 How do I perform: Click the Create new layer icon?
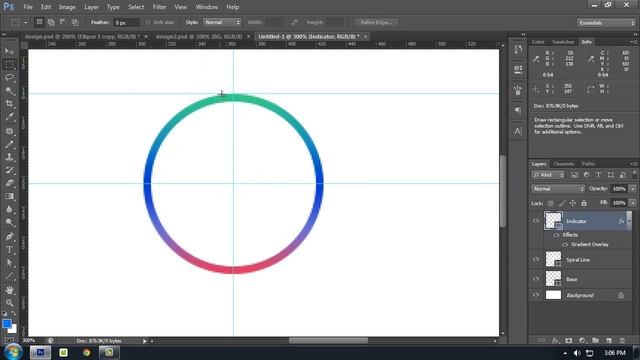point(609,340)
